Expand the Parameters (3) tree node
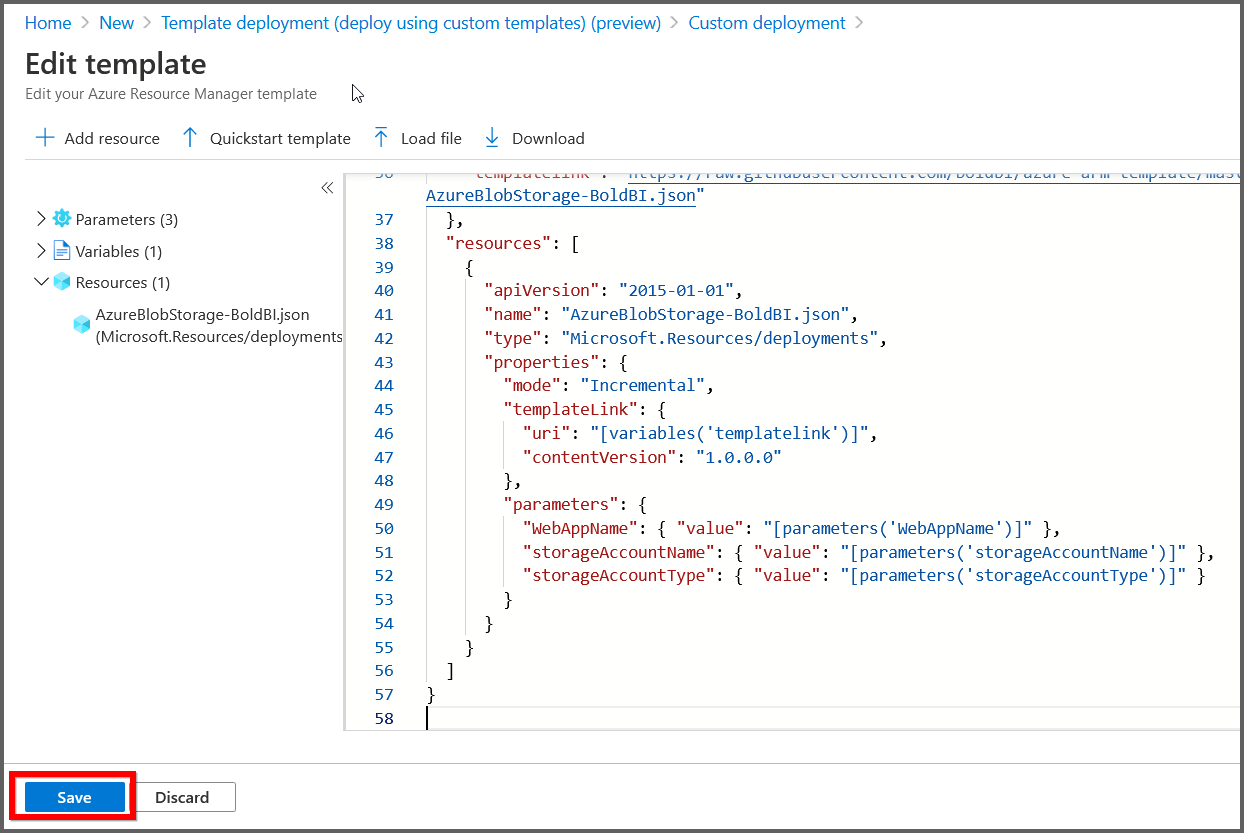Viewport: 1244px width, 833px height. point(40,218)
